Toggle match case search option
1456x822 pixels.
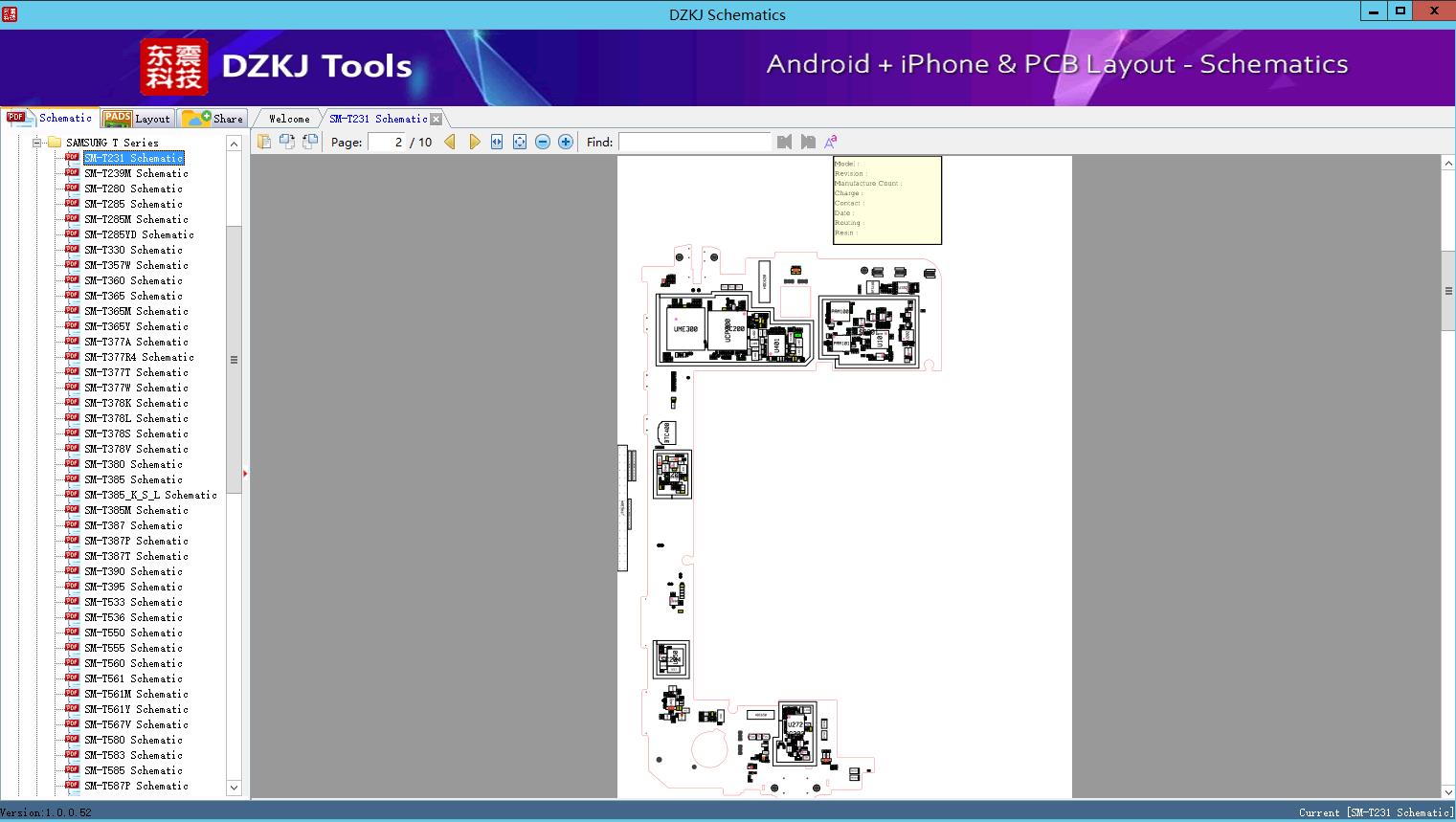pyautogui.click(x=831, y=142)
